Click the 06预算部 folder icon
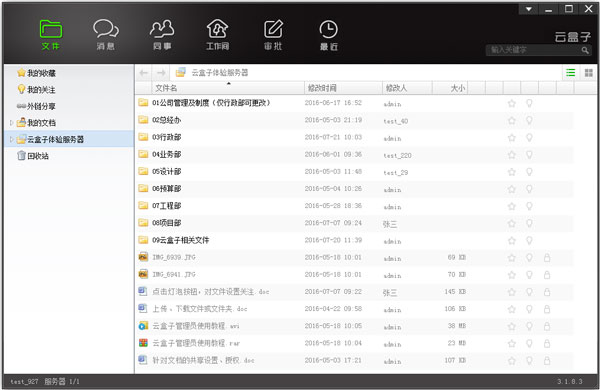This screenshot has height=390, width=600. pos(143,188)
